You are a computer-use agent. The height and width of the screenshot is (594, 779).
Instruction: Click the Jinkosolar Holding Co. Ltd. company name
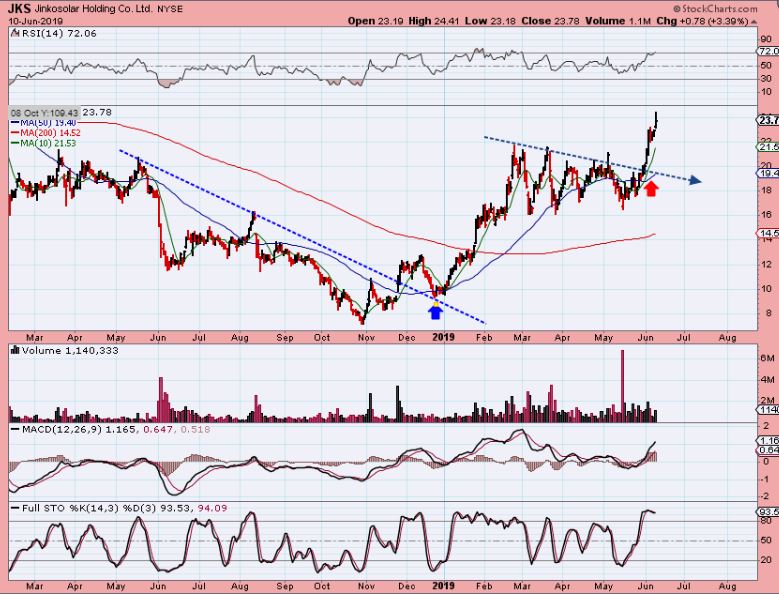point(94,9)
